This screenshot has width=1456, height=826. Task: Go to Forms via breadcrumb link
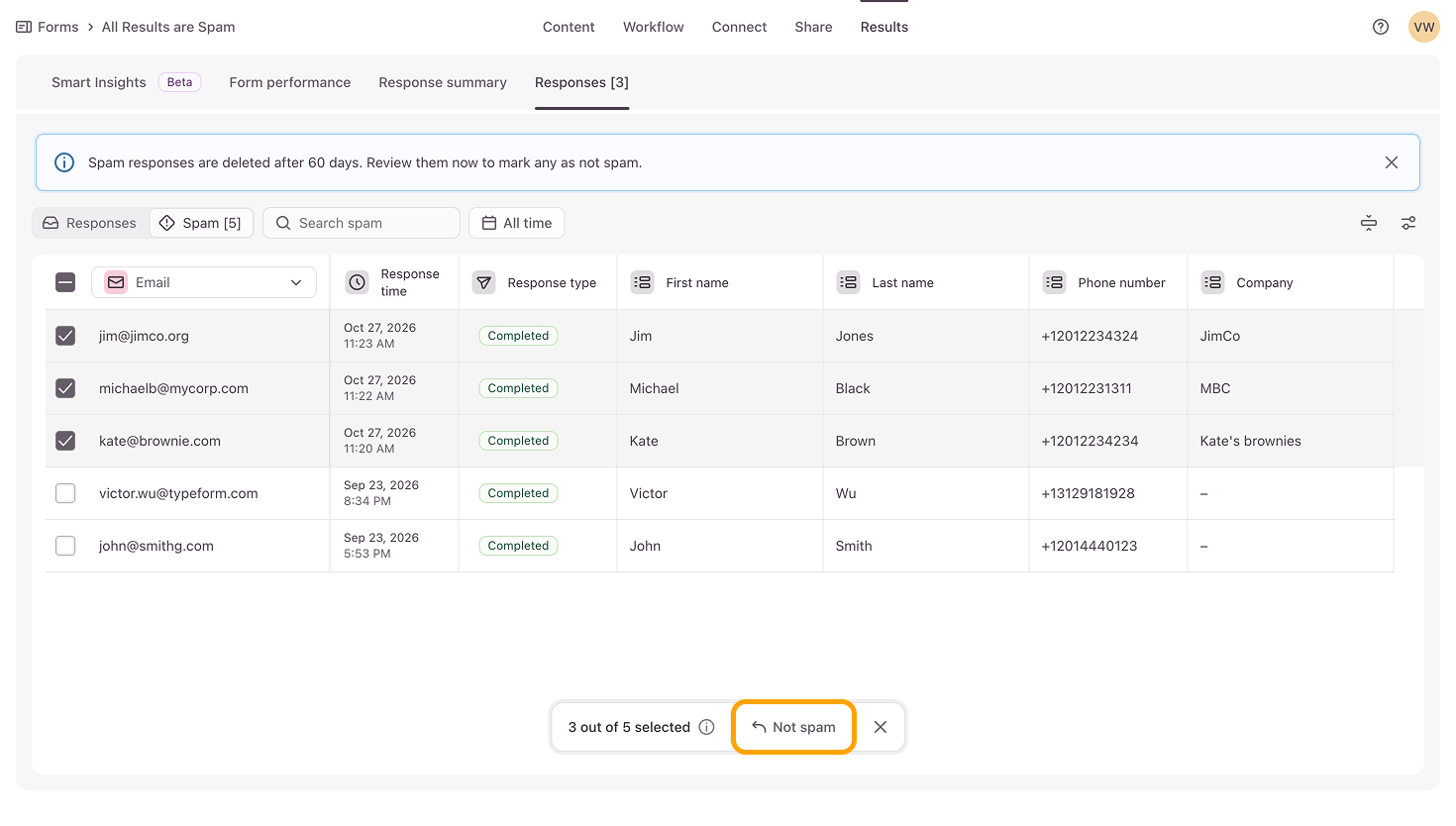point(58,27)
